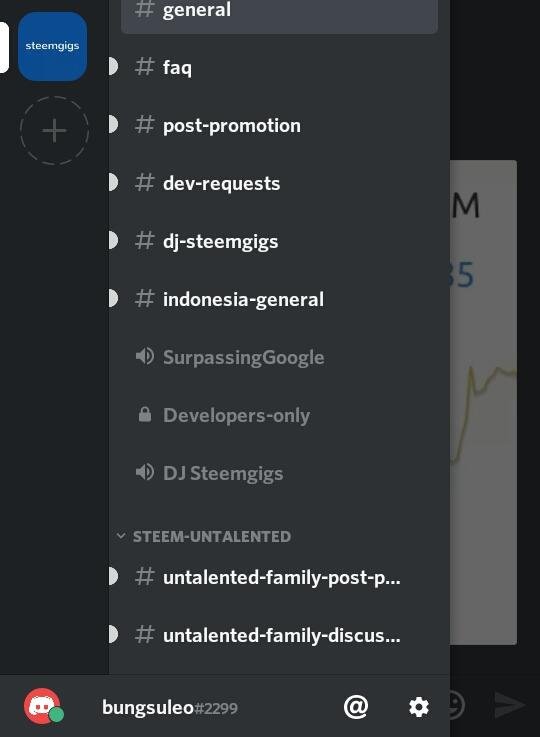This screenshot has height=737, width=540.
Task: Open mentions with the @ icon
Action: (x=356, y=707)
